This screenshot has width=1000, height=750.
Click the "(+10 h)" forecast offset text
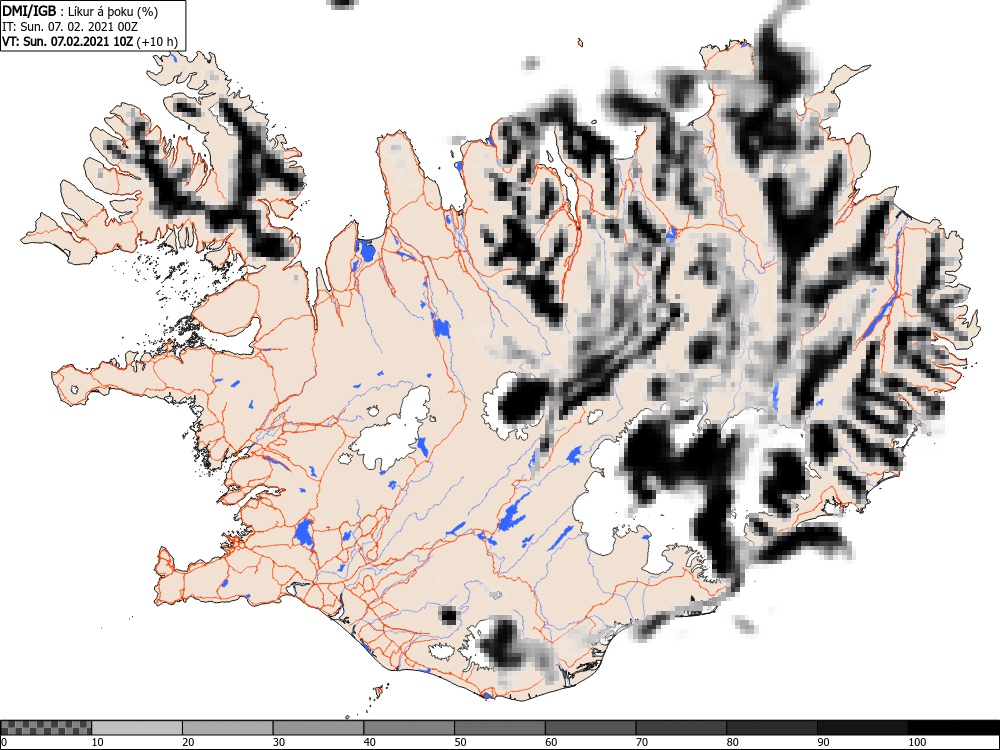157,42
